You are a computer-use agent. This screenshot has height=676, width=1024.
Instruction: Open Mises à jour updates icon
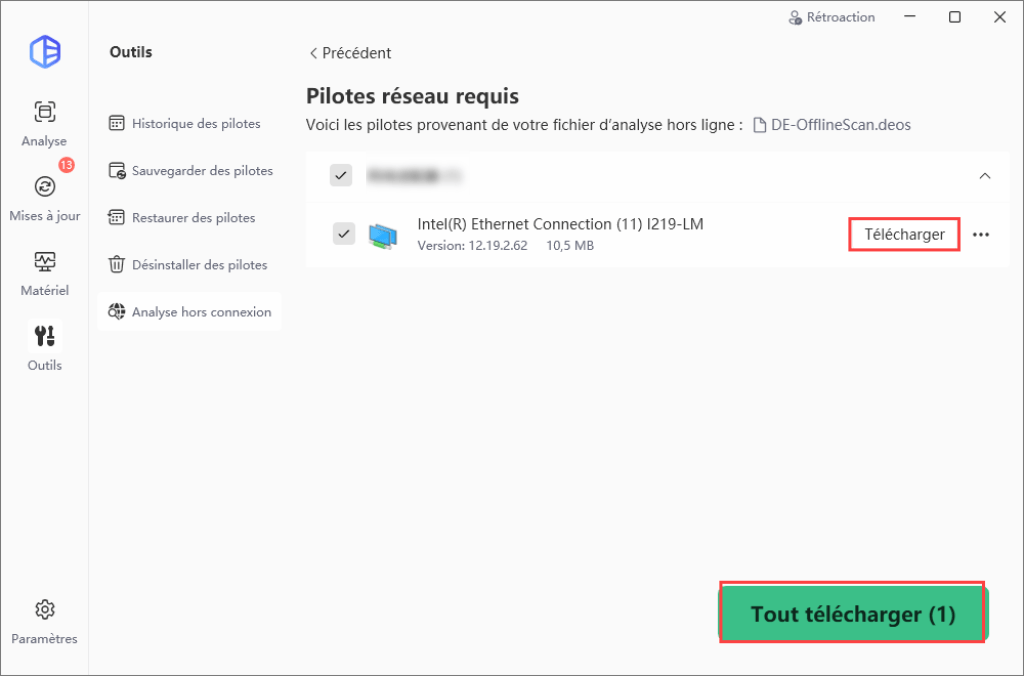click(44, 187)
